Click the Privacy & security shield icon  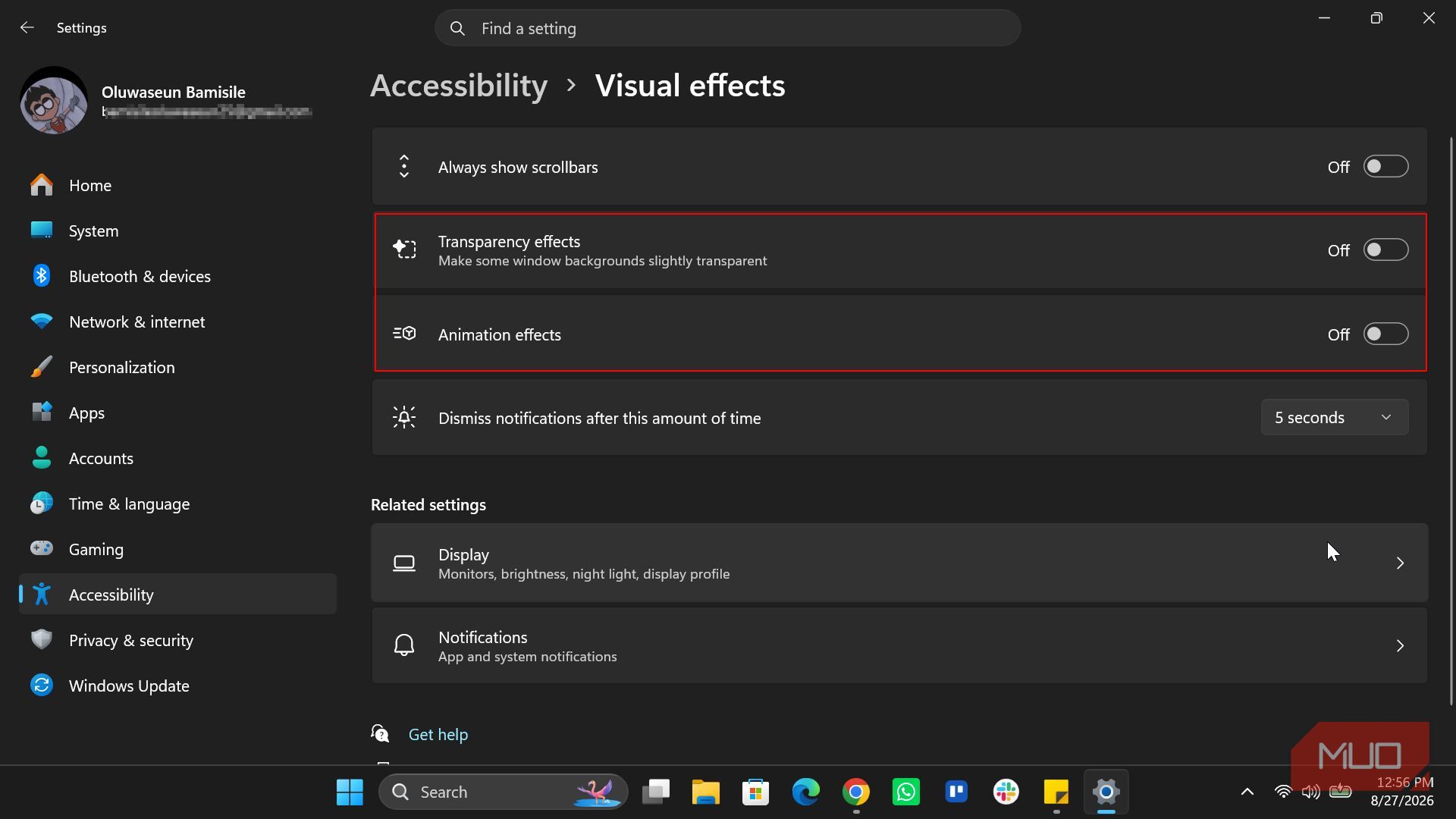coord(42,639)
